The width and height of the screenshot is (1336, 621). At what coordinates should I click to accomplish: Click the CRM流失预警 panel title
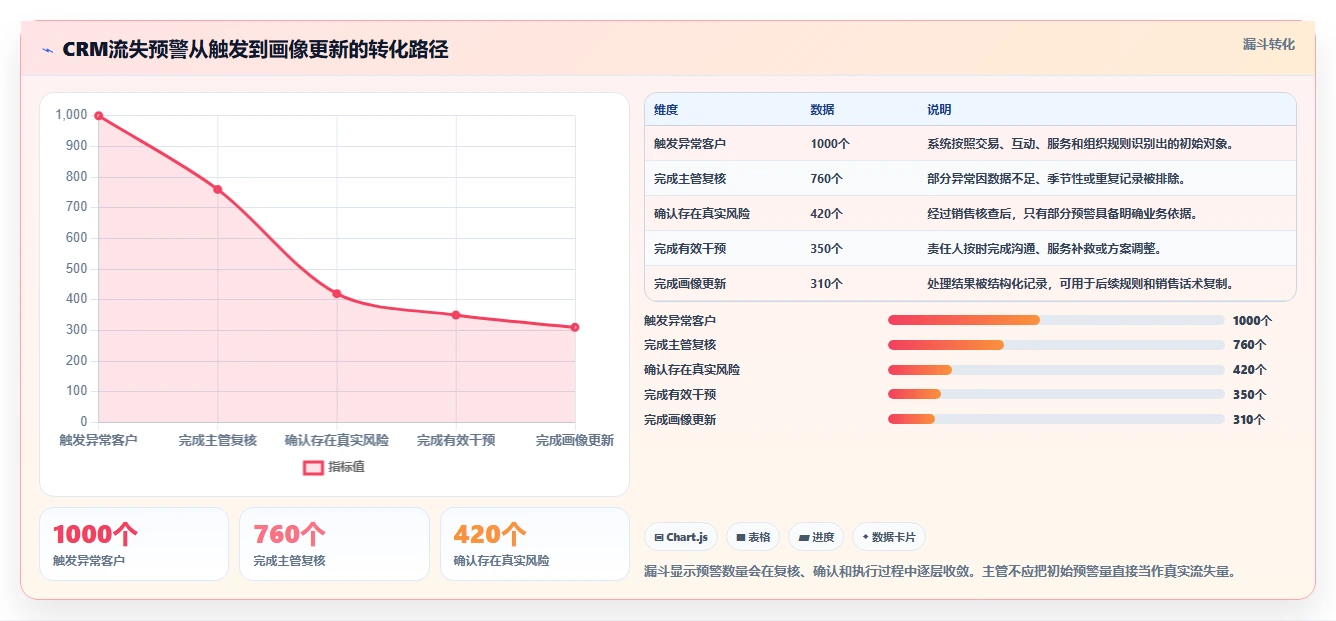[x=255, y=50]
